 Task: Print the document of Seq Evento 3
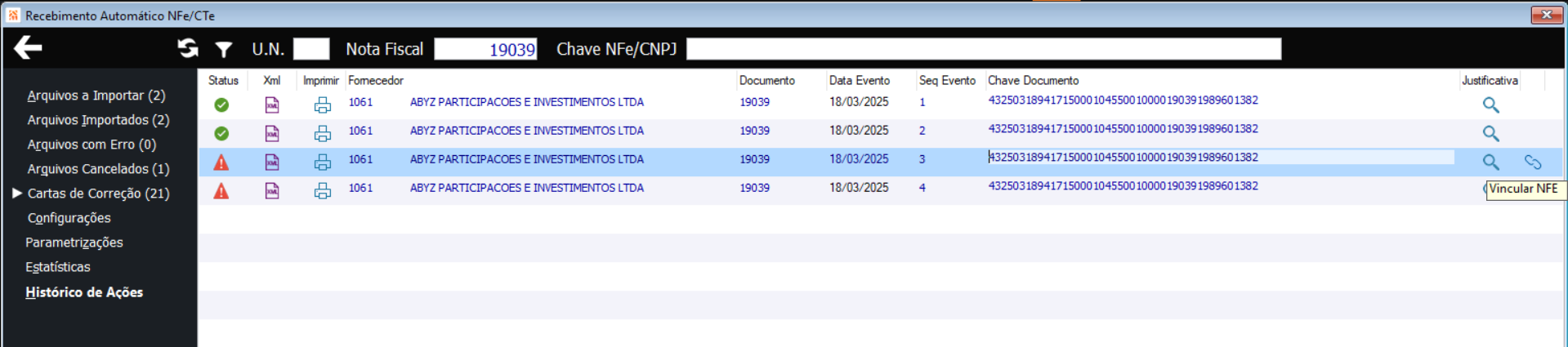pyautogui.click(x=323, y=162)
